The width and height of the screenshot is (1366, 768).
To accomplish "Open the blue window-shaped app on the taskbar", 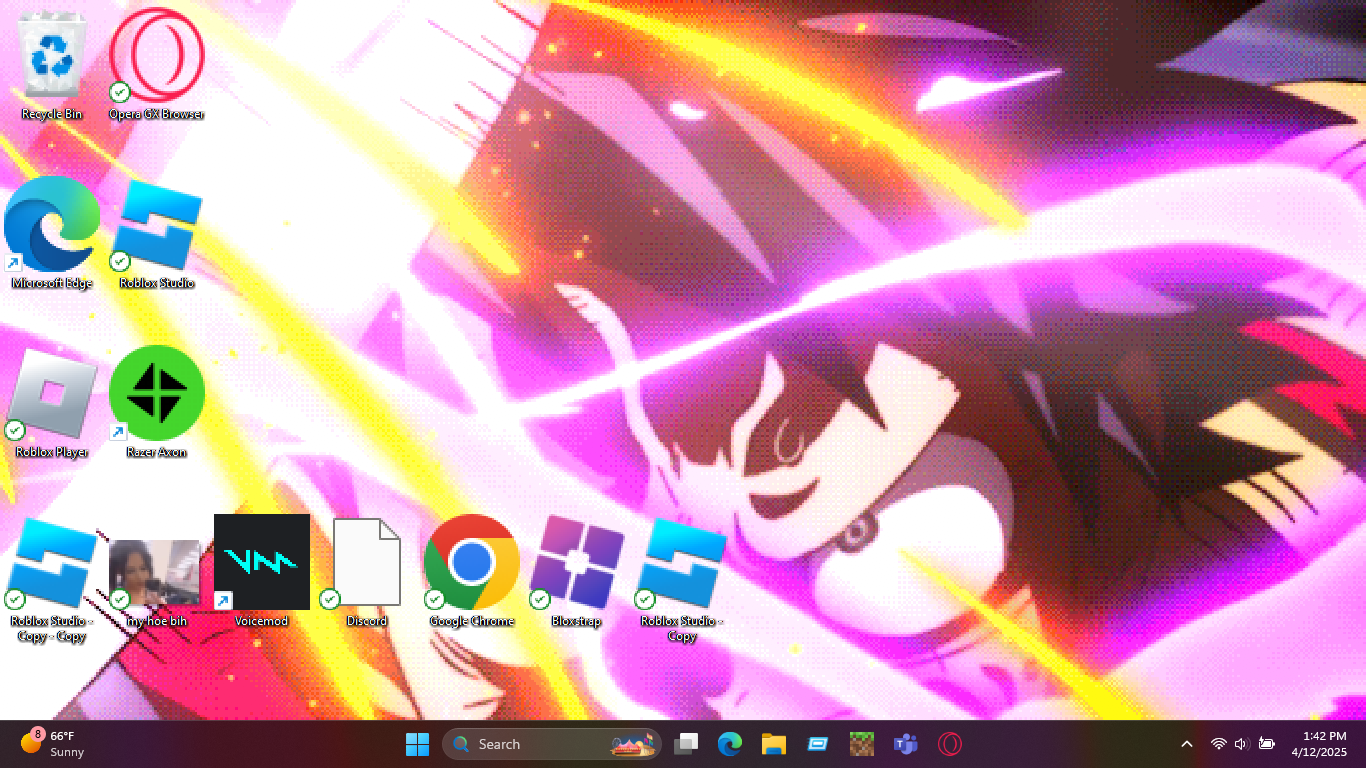I will (818, 744).
